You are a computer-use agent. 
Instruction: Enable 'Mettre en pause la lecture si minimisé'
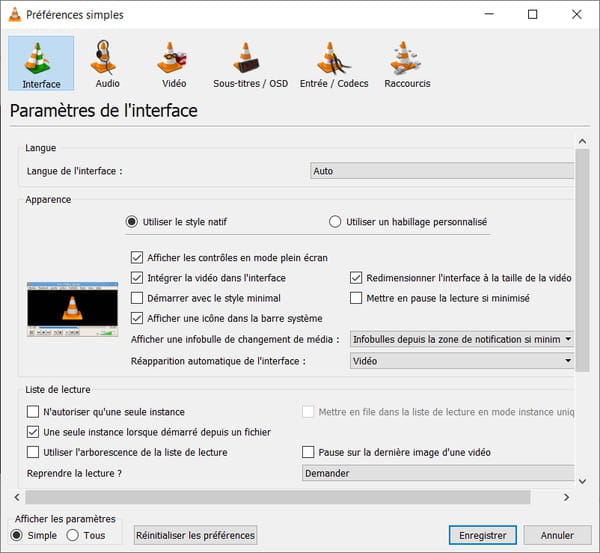(x=356, y=298)
